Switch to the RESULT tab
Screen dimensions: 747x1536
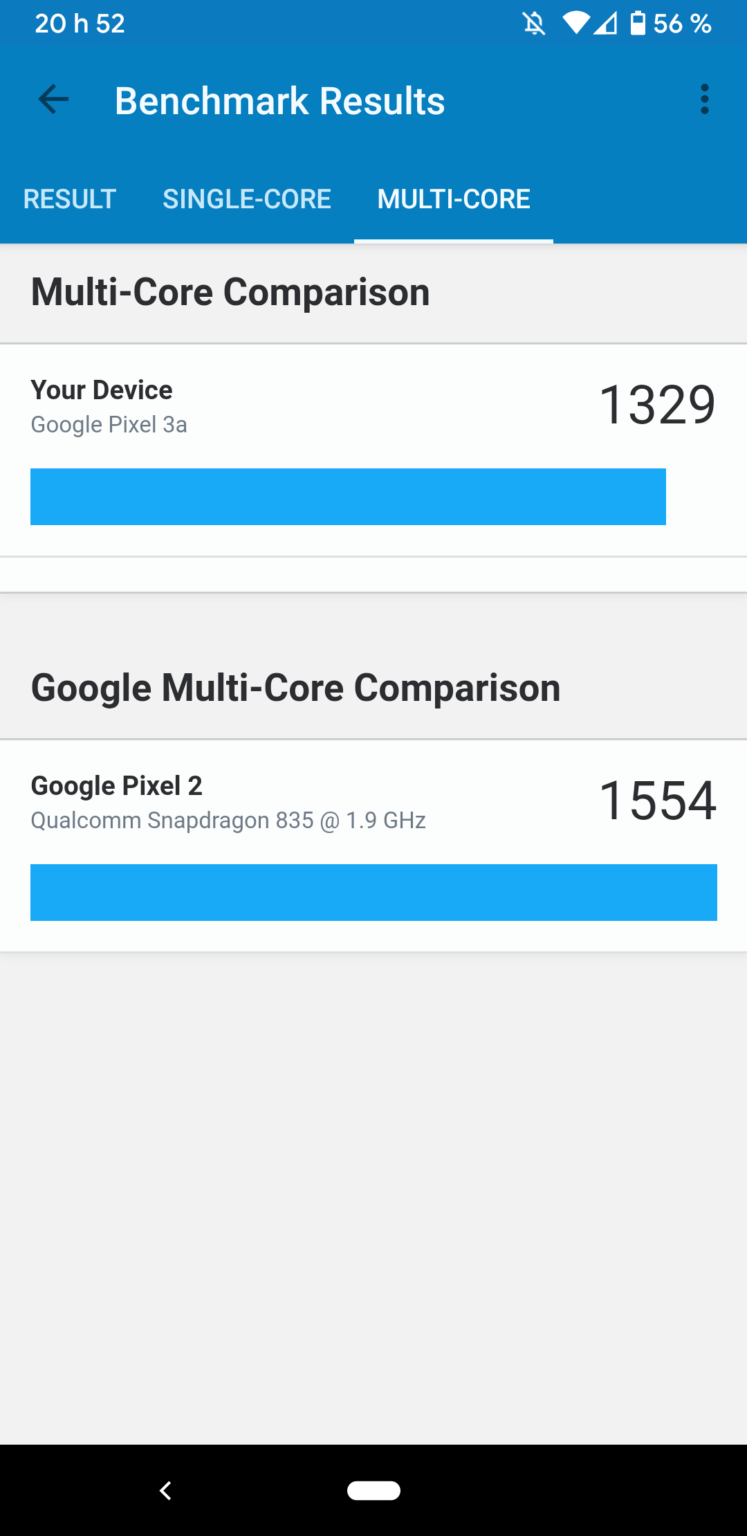point(70,199)
